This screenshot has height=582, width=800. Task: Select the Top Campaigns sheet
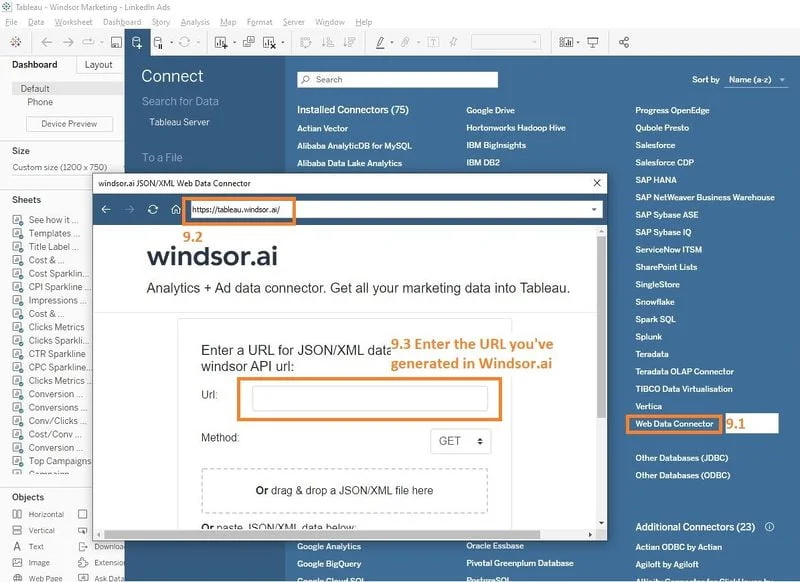tap(52, 461)
